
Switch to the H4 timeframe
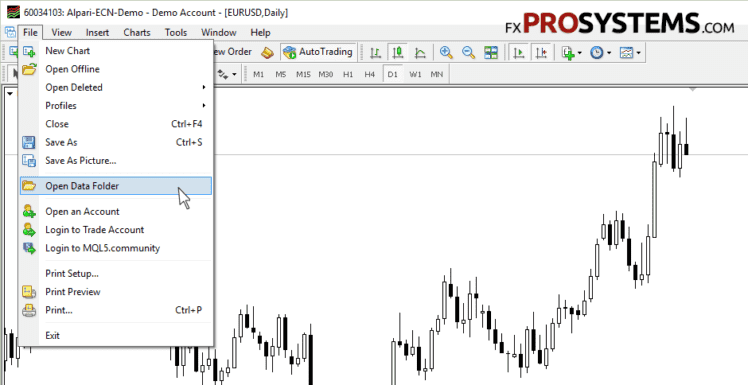(x=370, y=75)
